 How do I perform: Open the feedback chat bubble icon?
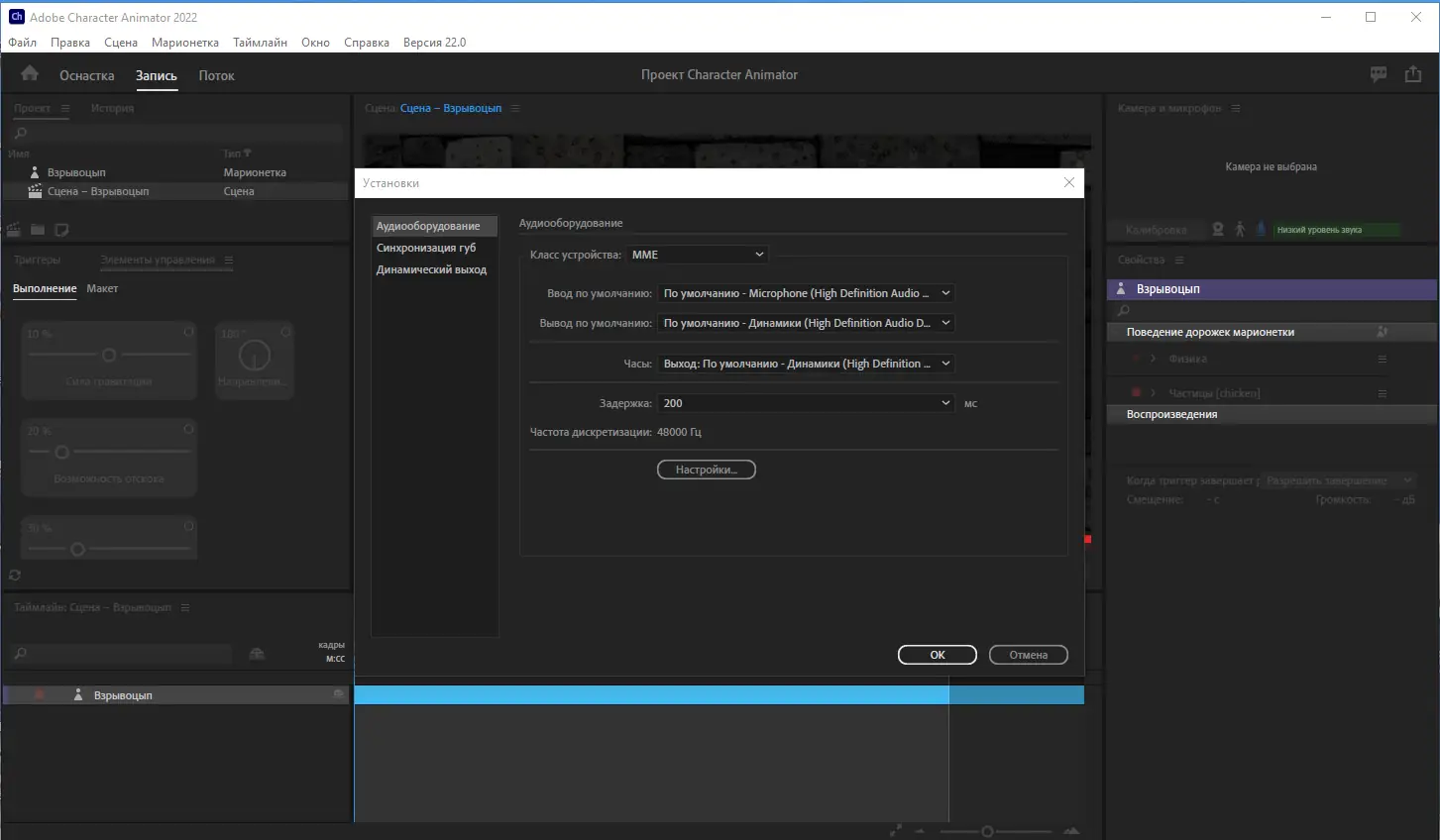[x=1379, y=74]
